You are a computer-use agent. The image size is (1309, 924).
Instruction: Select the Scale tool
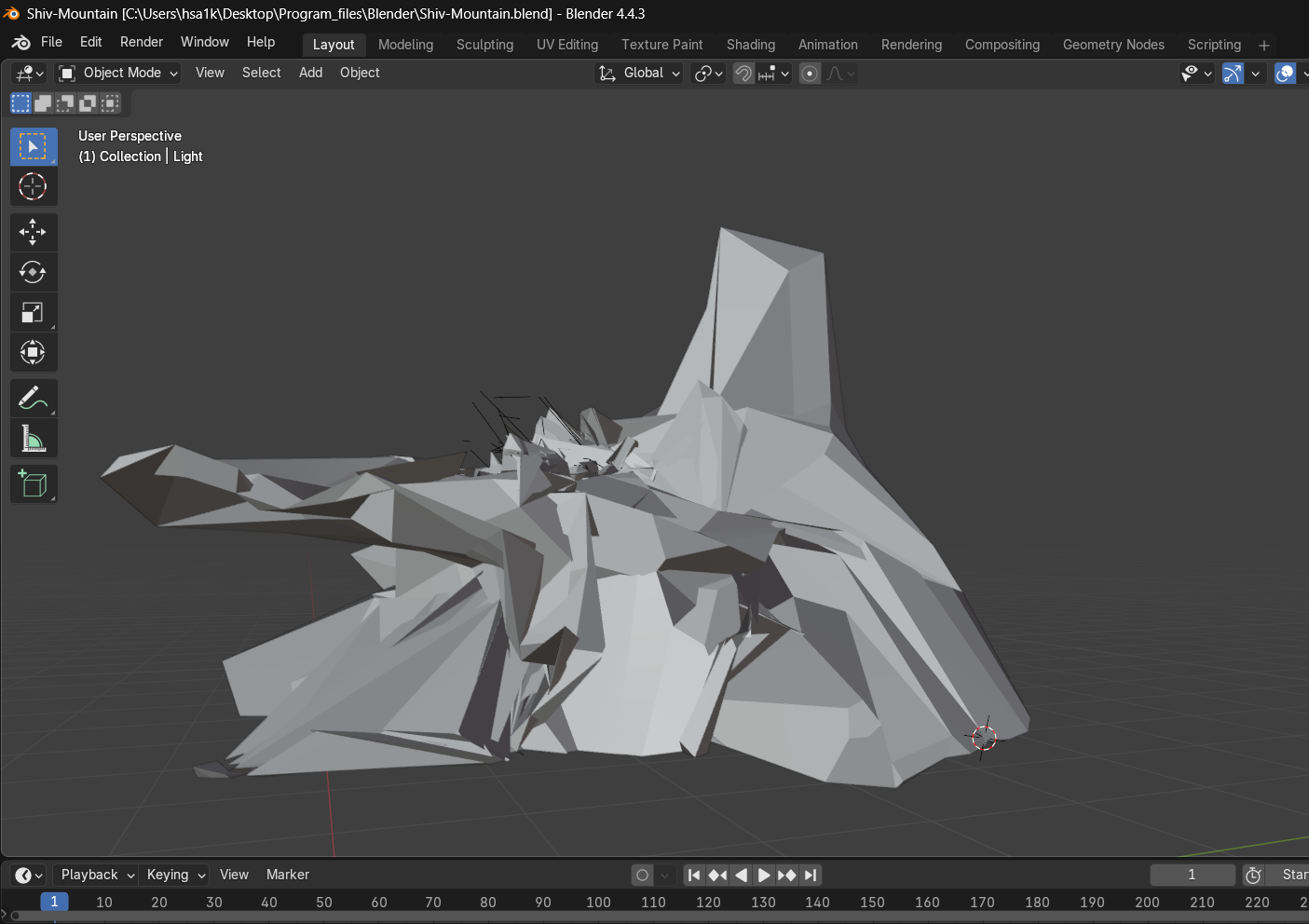[x=33, y=313]
